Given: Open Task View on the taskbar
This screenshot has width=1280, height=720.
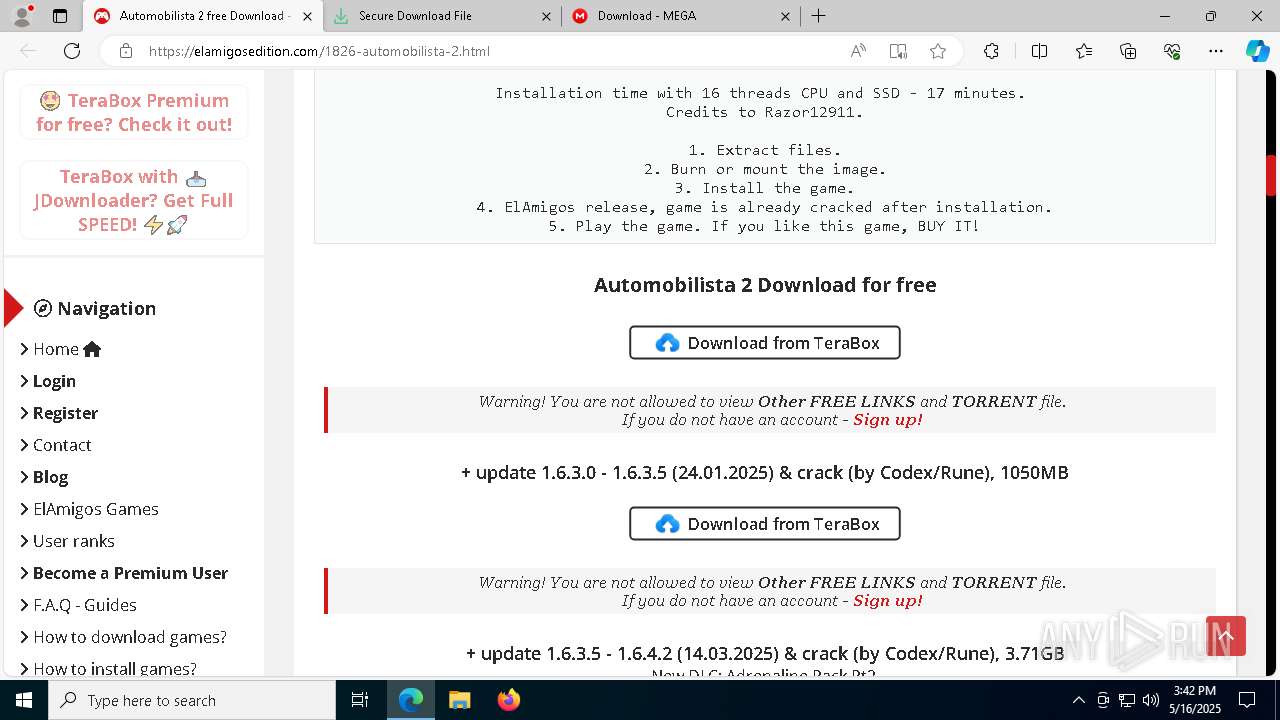Looking at the screenshot, I should pos(360,700).
